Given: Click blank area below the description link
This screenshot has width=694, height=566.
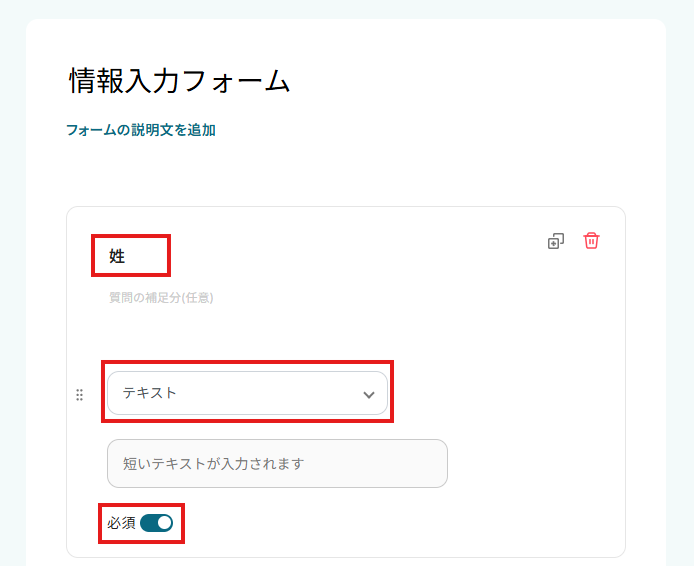Looking at the screenshot, I should point(300,172).
